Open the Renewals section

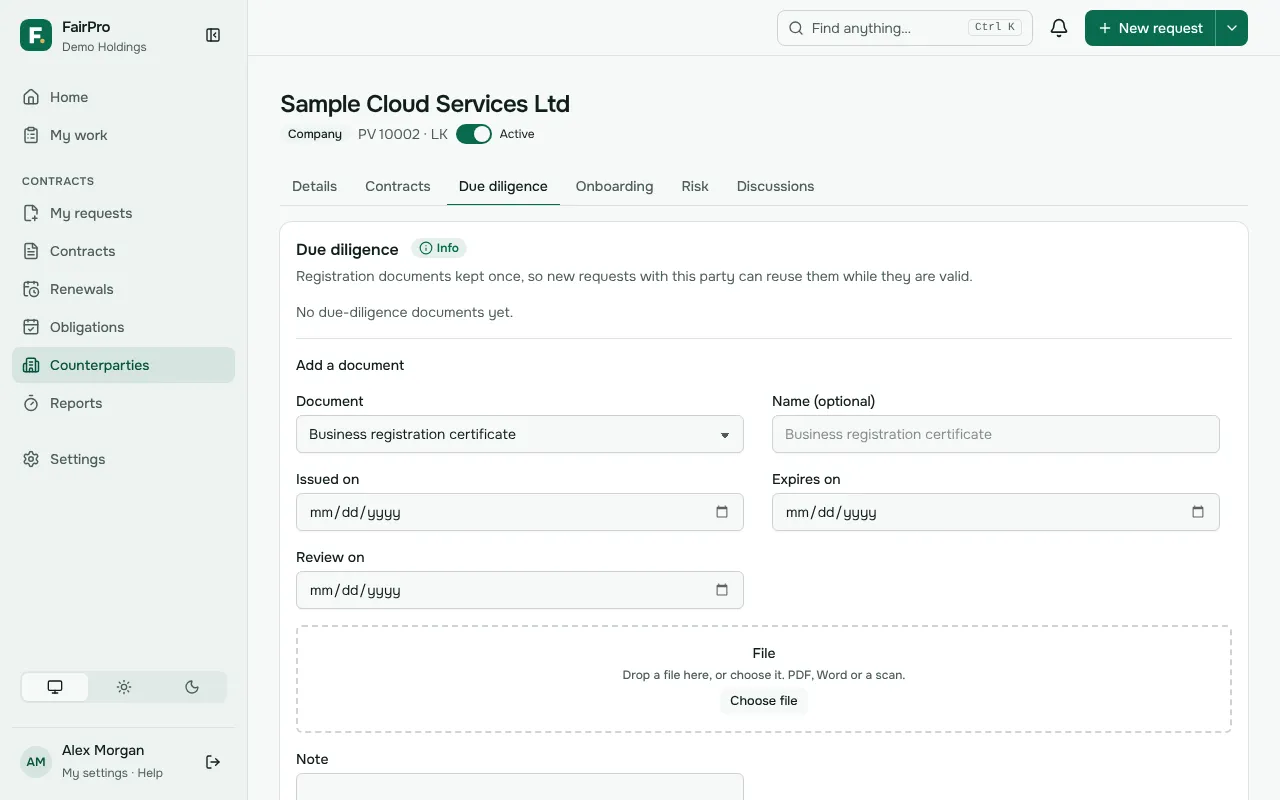click(123, 289)
